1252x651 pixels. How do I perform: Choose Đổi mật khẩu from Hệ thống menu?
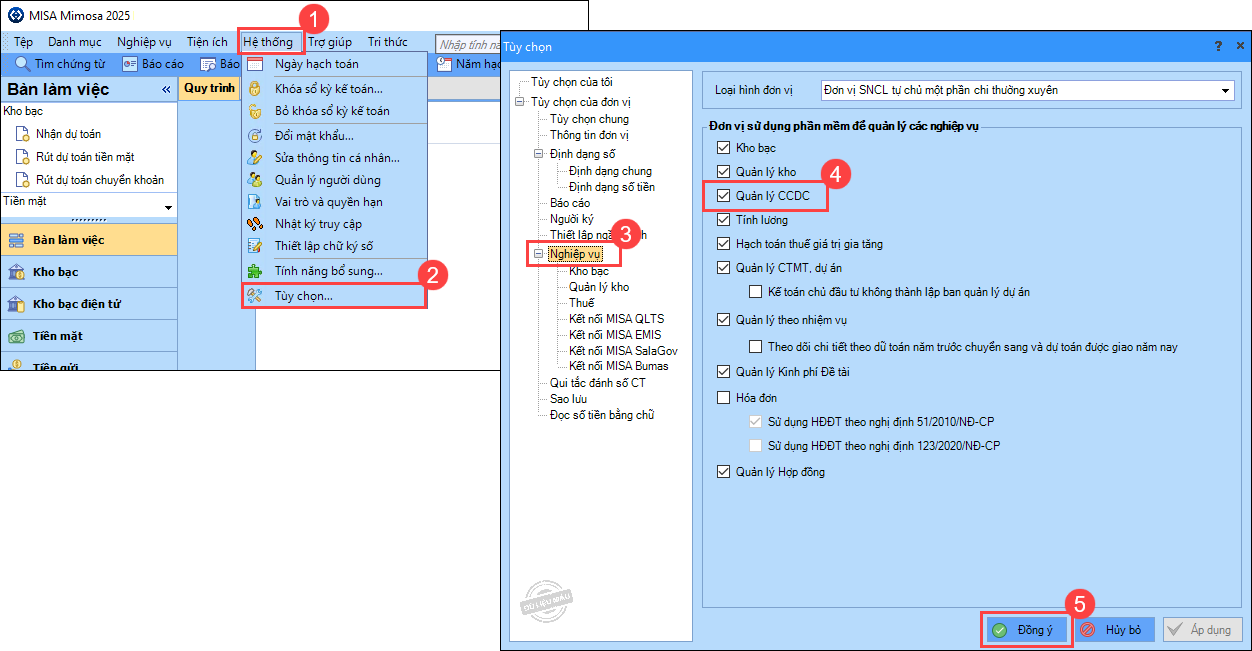click(x=334, y=135)
